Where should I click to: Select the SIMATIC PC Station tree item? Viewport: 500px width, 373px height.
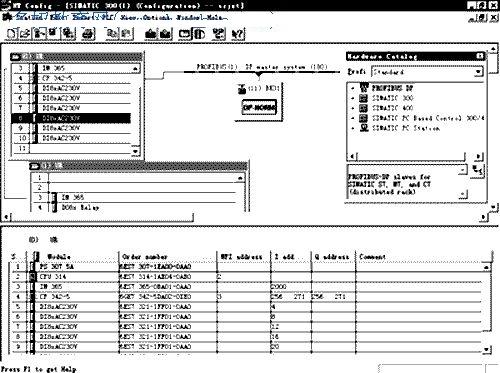(x=405, y=128)
